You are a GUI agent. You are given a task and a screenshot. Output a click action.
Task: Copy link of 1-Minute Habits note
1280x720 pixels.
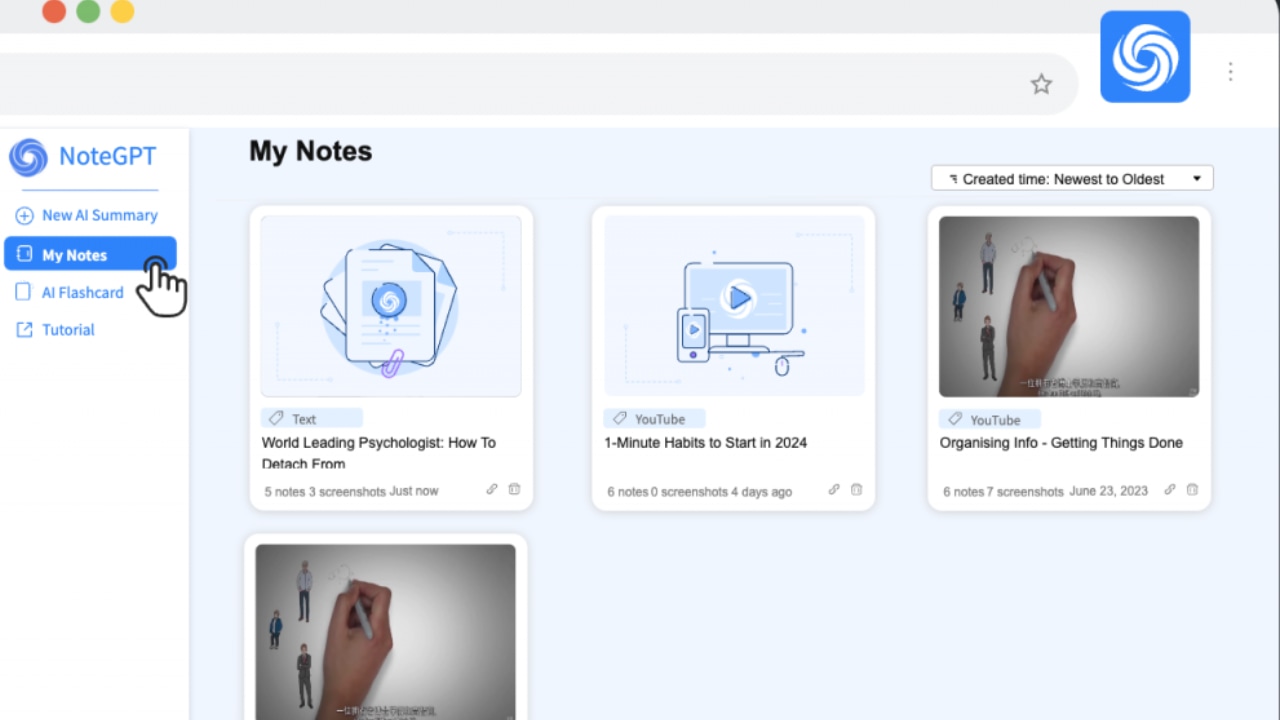coord(834,490)
